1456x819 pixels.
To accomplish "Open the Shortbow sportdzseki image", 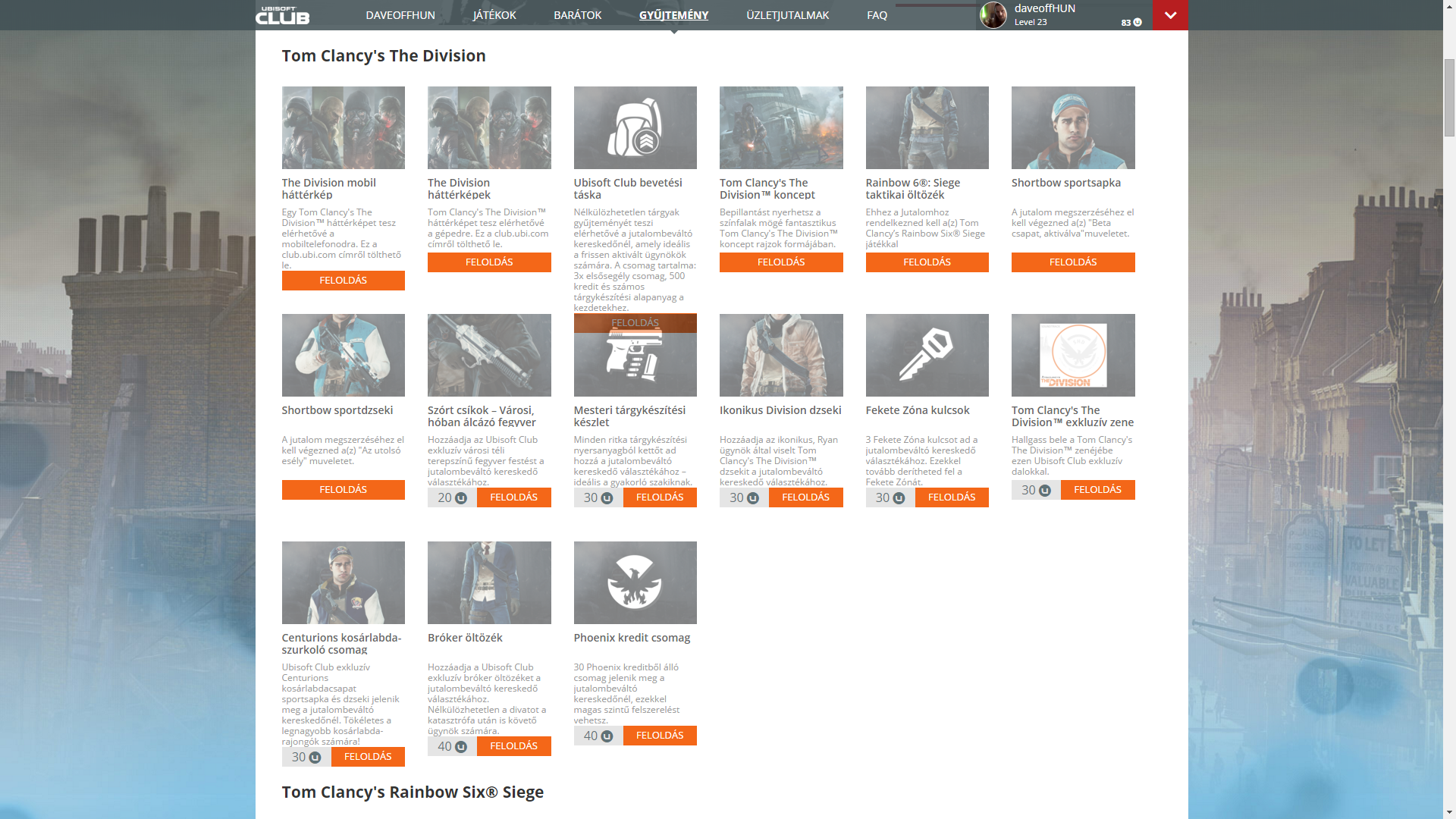I will [x=344, y=355].
